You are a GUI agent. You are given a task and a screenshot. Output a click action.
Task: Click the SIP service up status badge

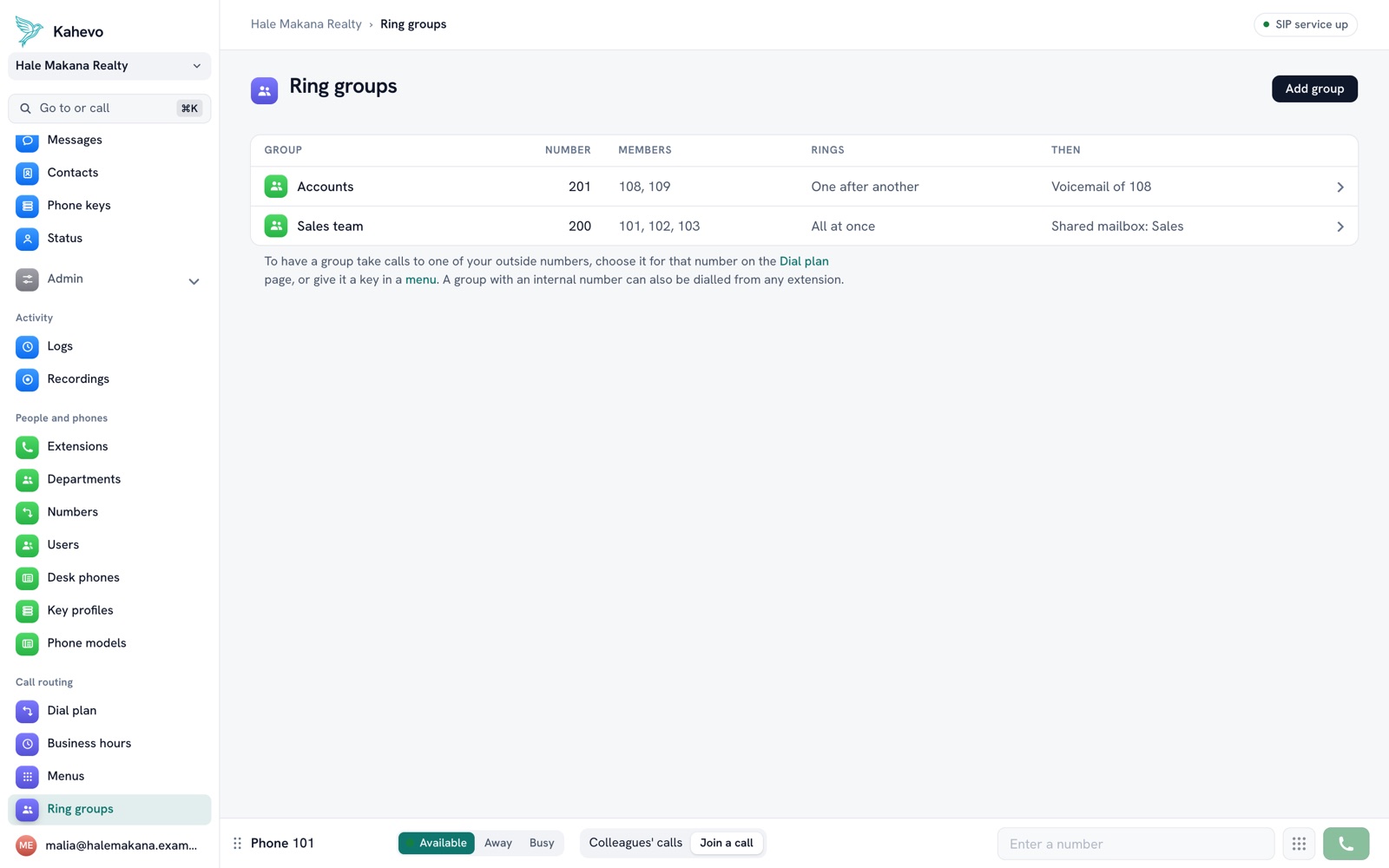pyautogui.click(x=1306, y=24)
